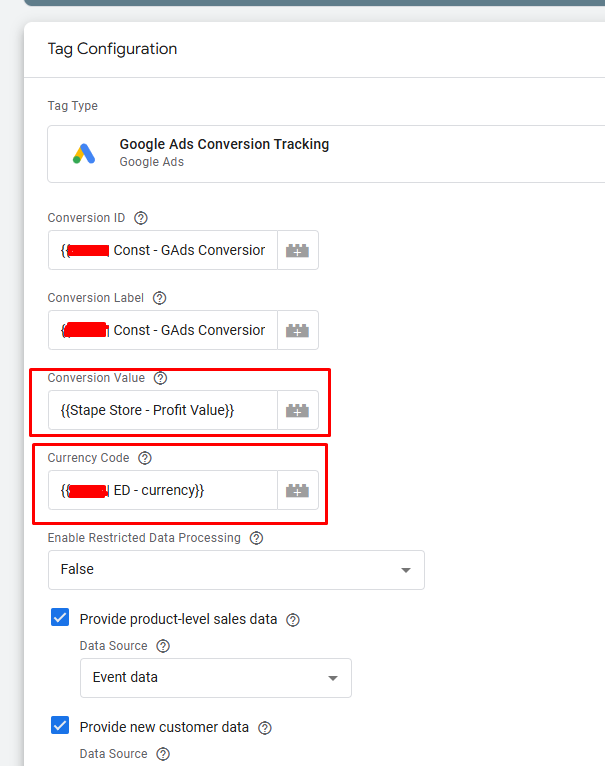This screenshot has width=605, height=766.
Task: Open the Event data source dropdown
Action: [216, 678]
